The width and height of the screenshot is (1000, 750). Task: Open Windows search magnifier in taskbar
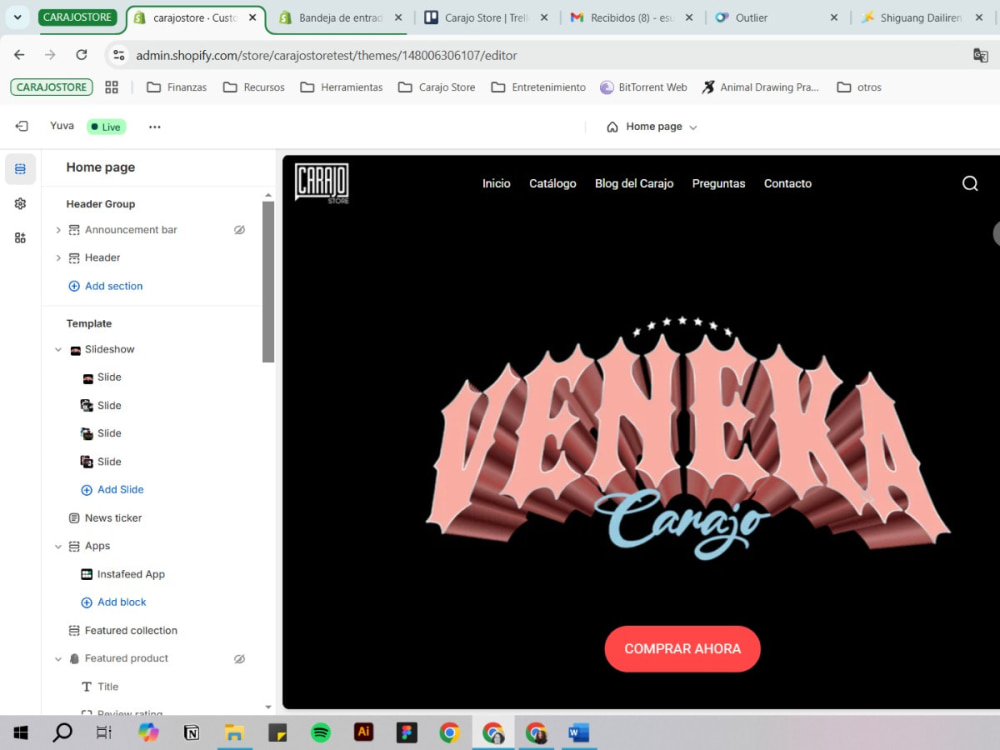pyautogui.click(x=62, y=732)
